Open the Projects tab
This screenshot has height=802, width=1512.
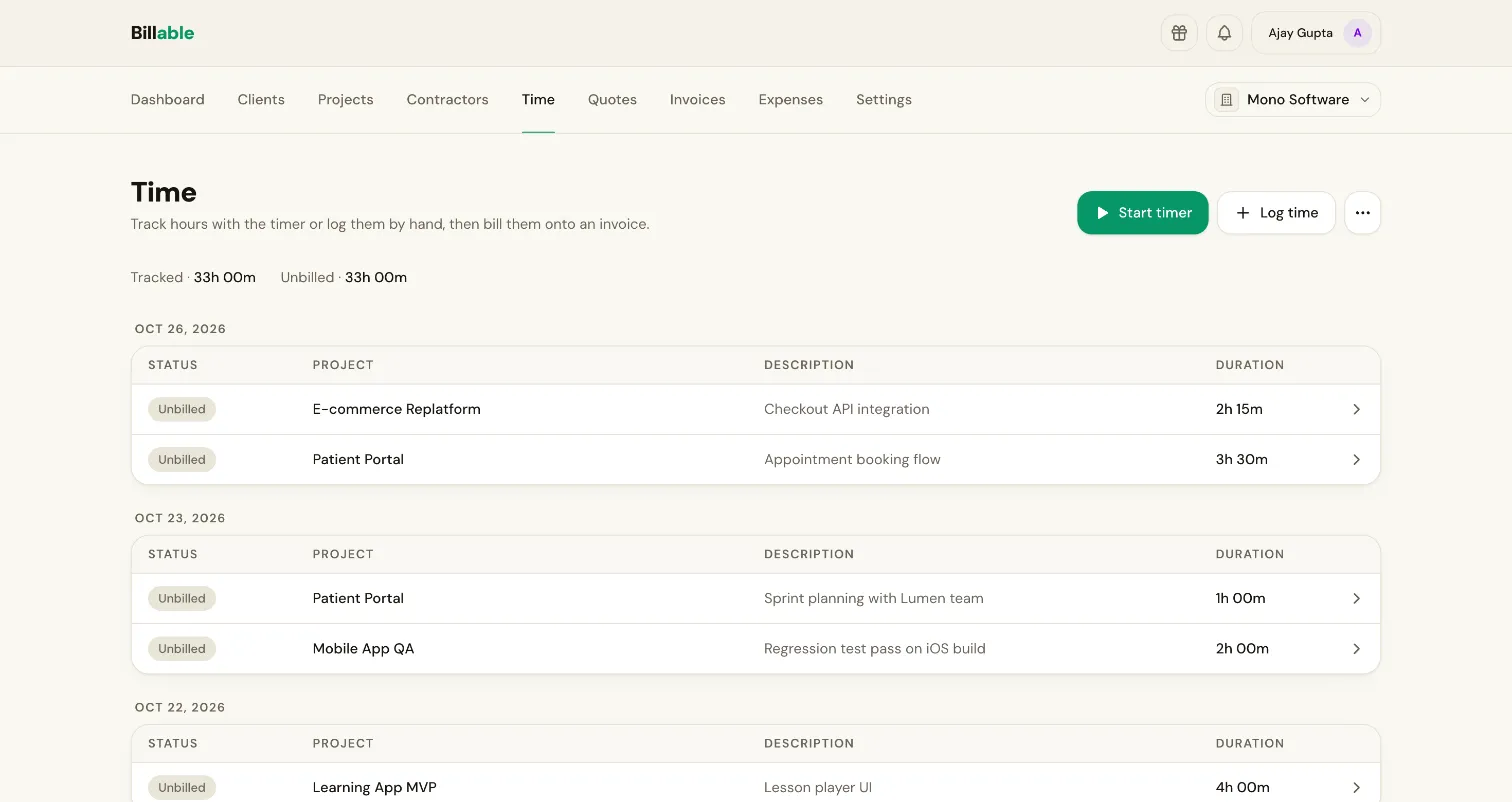click(x=346, y=100)
